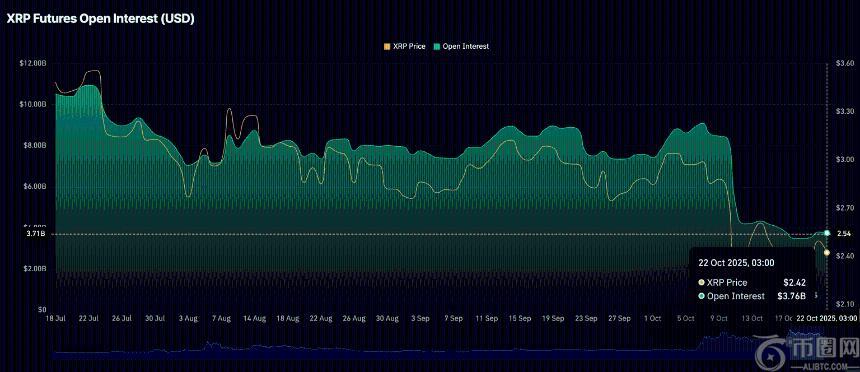Click the 14 Aug date label

point(254,318)
